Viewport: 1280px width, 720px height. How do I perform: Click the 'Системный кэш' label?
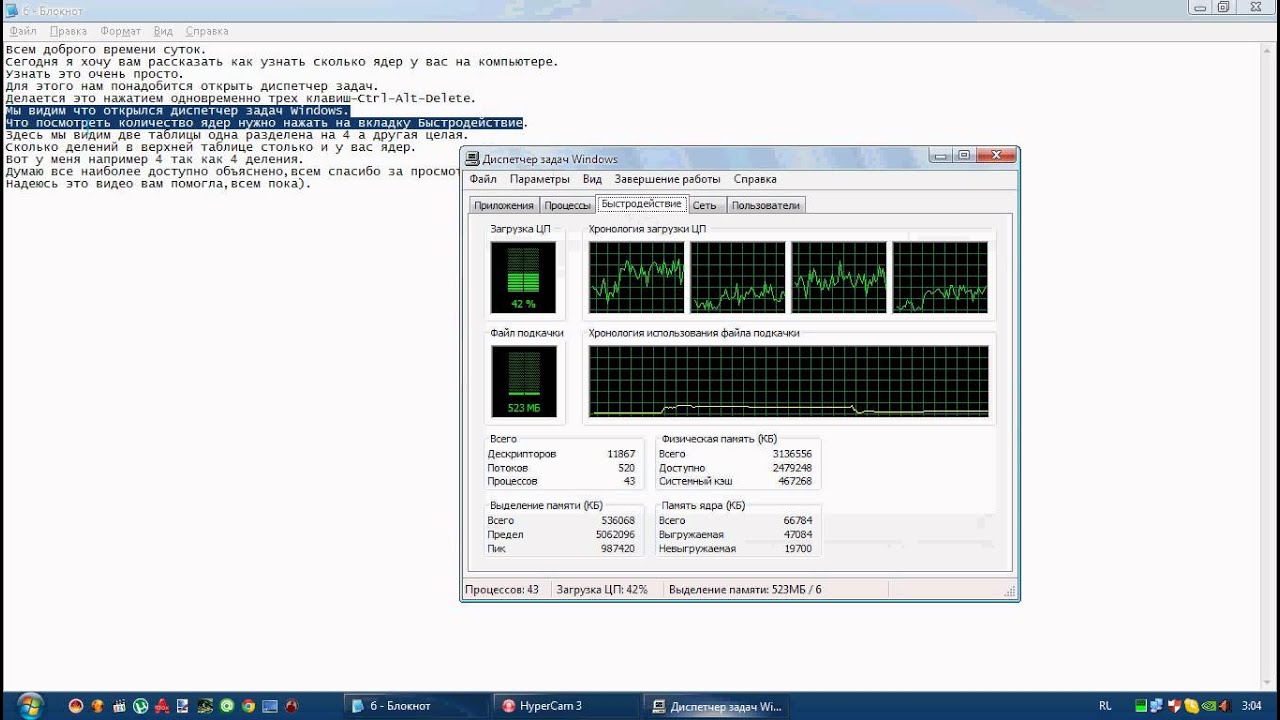695,482
